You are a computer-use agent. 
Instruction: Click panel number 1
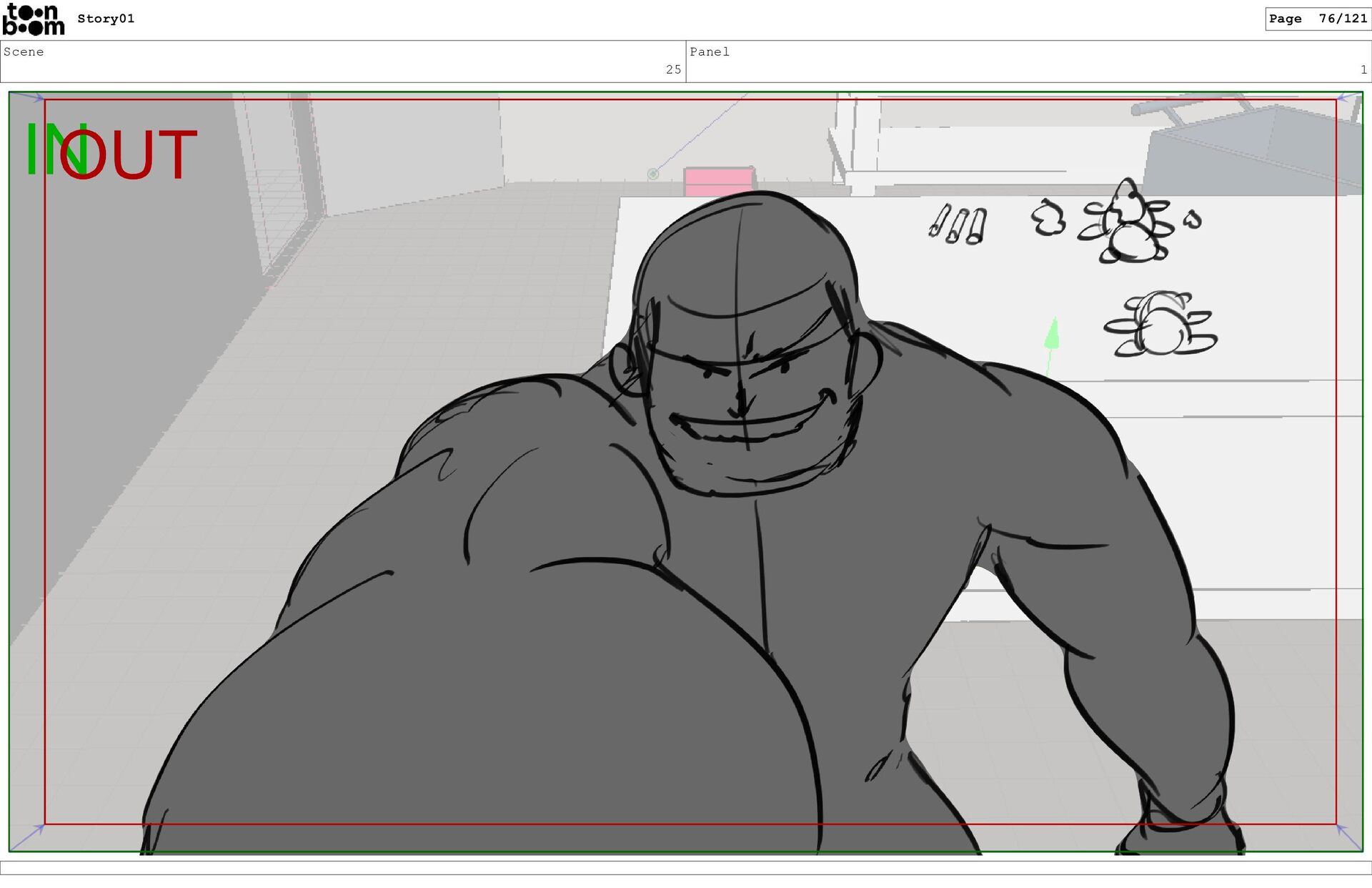1363,69
